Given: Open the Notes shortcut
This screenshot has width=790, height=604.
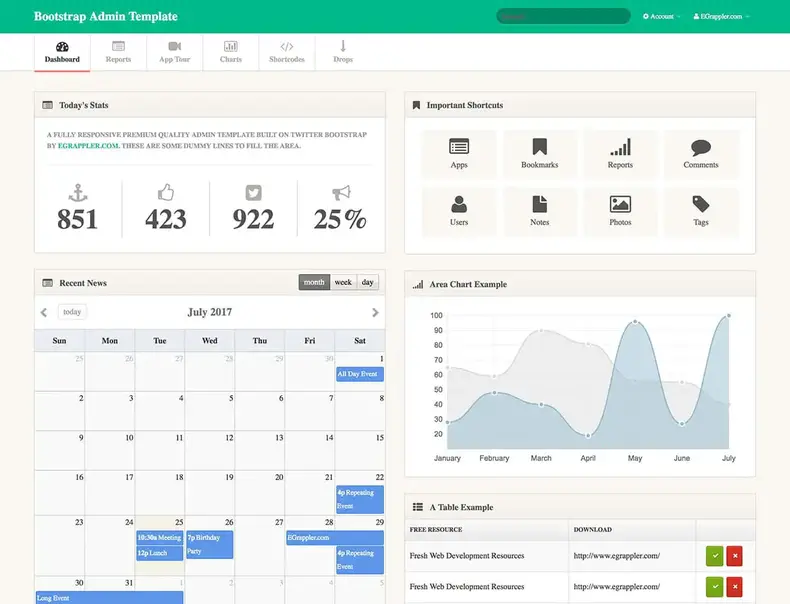Looking at the screenshot, I should click(x=540, y=211).
